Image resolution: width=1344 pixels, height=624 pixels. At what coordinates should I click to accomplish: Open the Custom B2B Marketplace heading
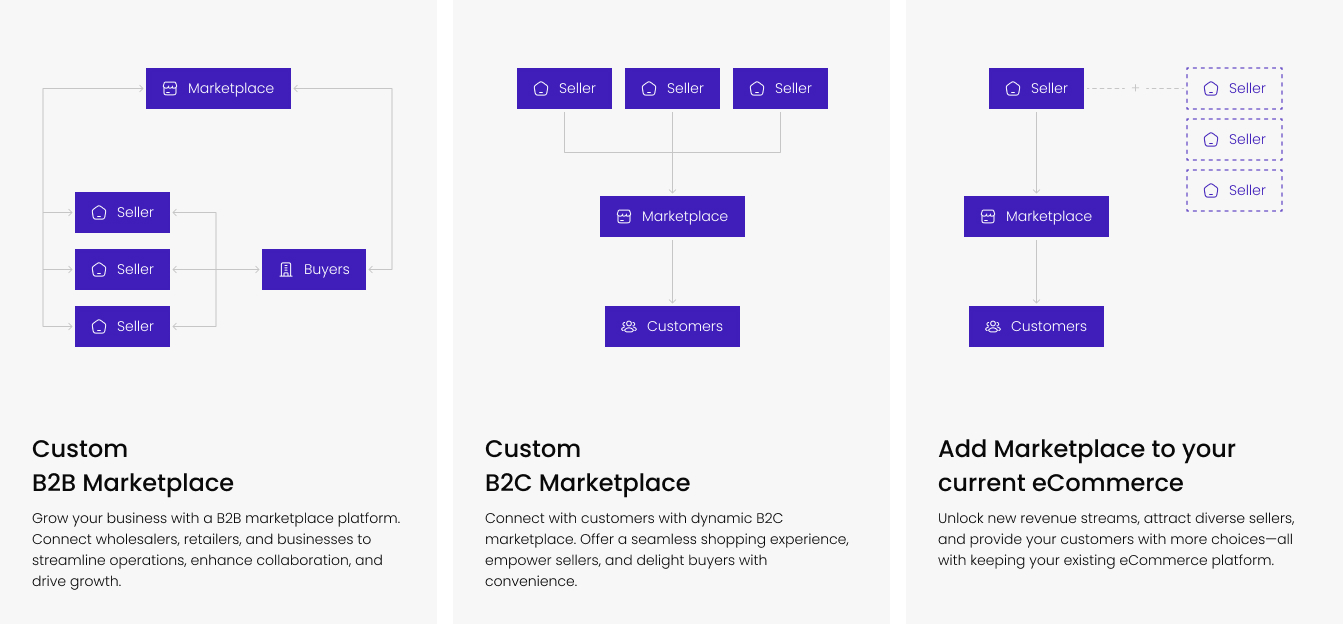coord(133,465)
